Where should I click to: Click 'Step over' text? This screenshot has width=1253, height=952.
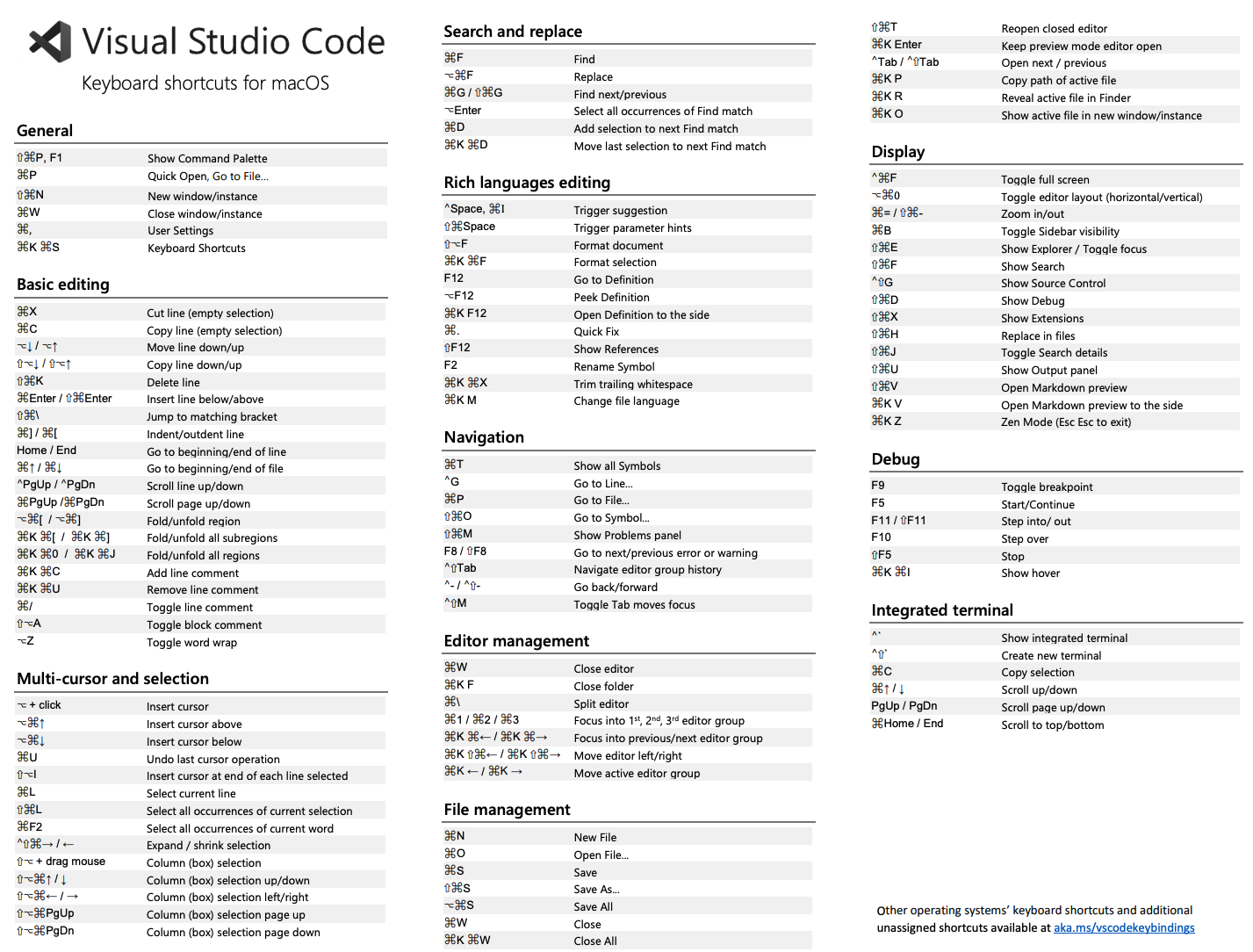[1025, 539]
